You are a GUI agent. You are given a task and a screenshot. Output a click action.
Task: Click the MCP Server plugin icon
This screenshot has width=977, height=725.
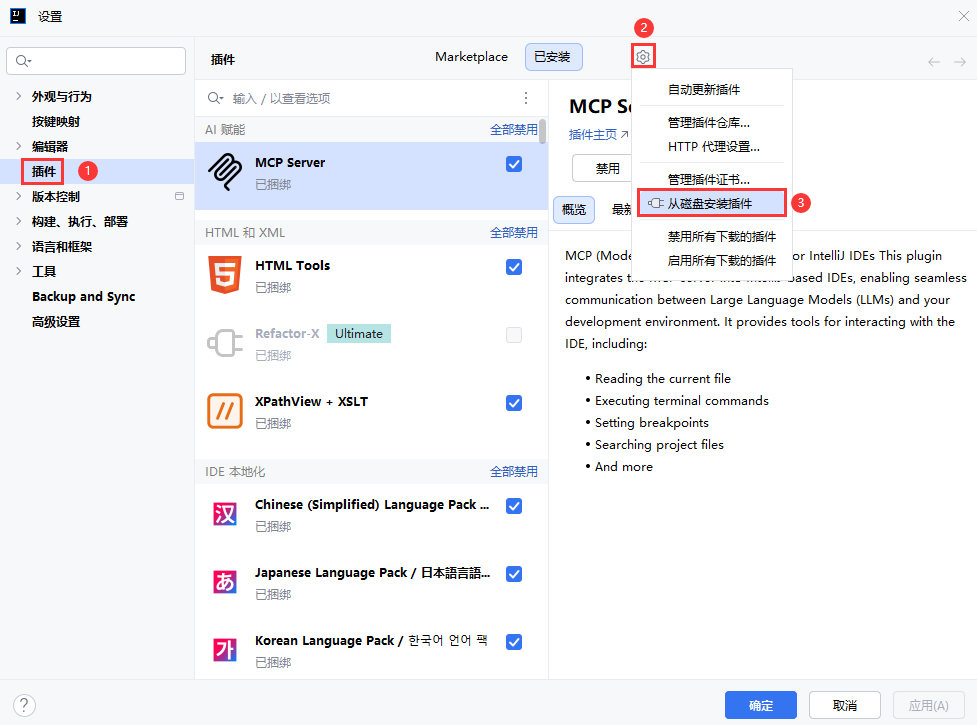[x=225, y=172]
